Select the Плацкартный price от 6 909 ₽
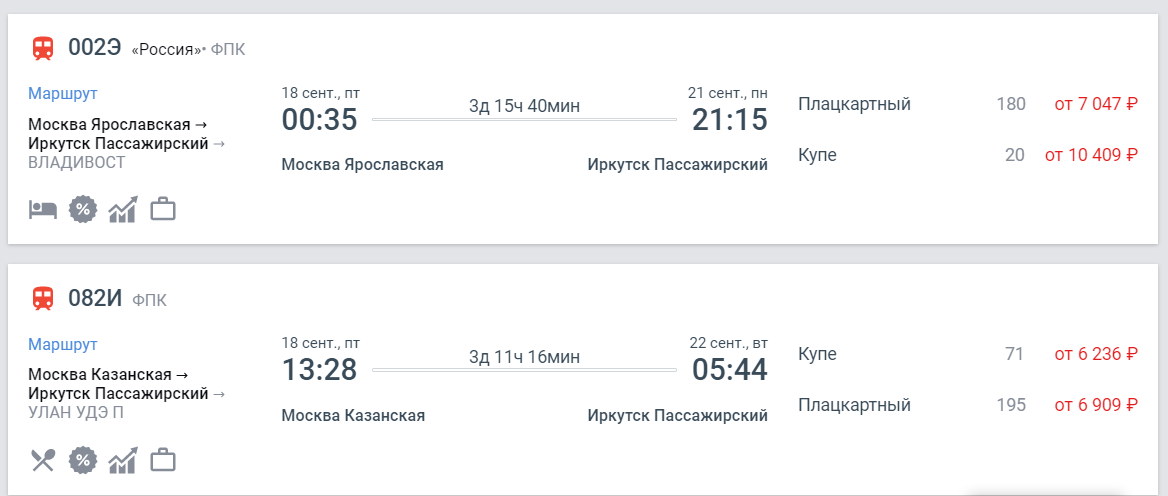1168x496 pixels. point(1096,405)
